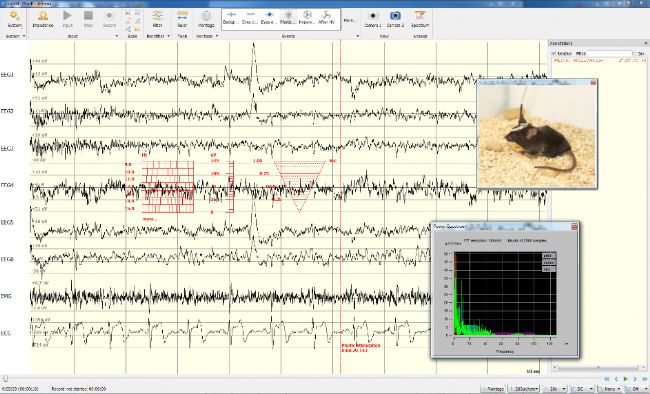Open the Impedance measurement tool

43,19
